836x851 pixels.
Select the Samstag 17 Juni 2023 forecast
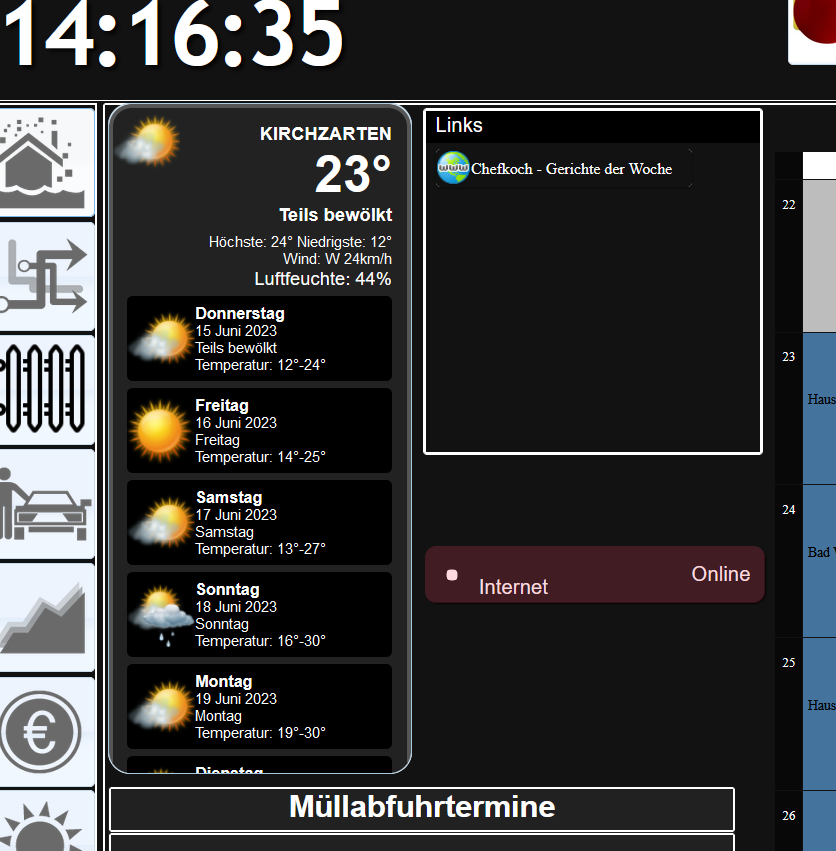click(x=259, y=523)
